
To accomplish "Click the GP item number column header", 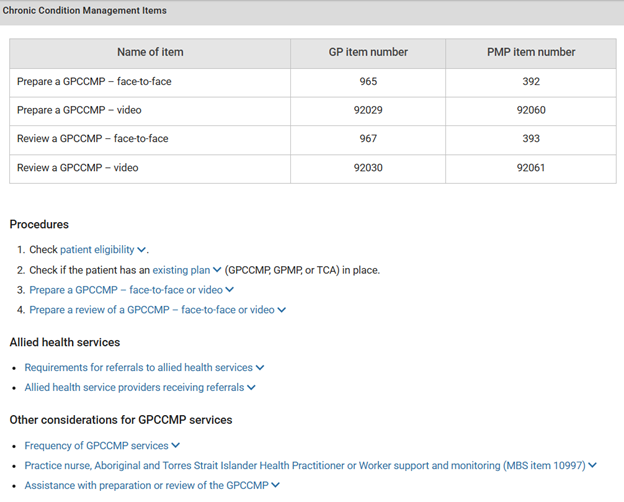I will click(x=368, y=53).
